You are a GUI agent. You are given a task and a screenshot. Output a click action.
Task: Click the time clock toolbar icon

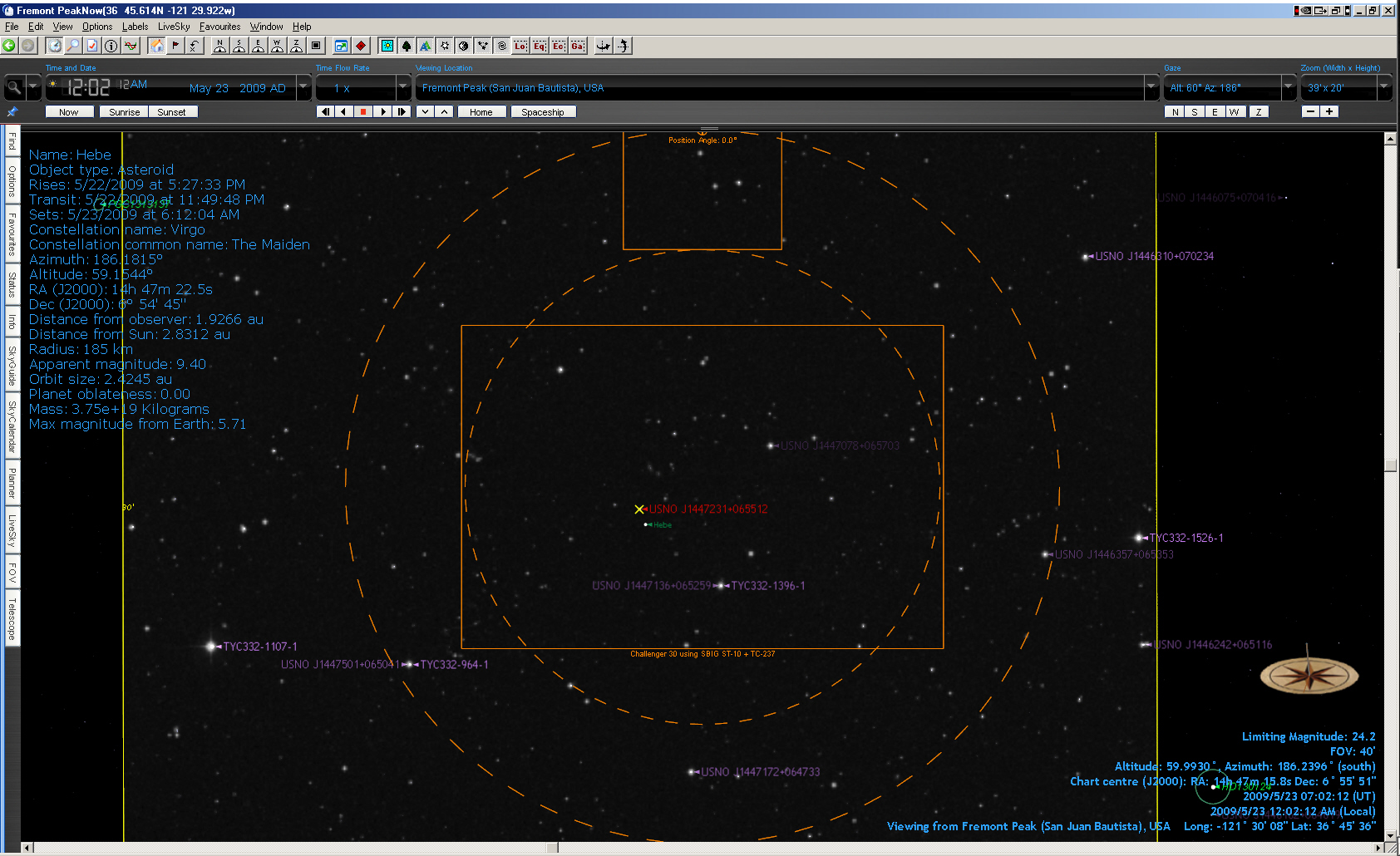point(54,46)
